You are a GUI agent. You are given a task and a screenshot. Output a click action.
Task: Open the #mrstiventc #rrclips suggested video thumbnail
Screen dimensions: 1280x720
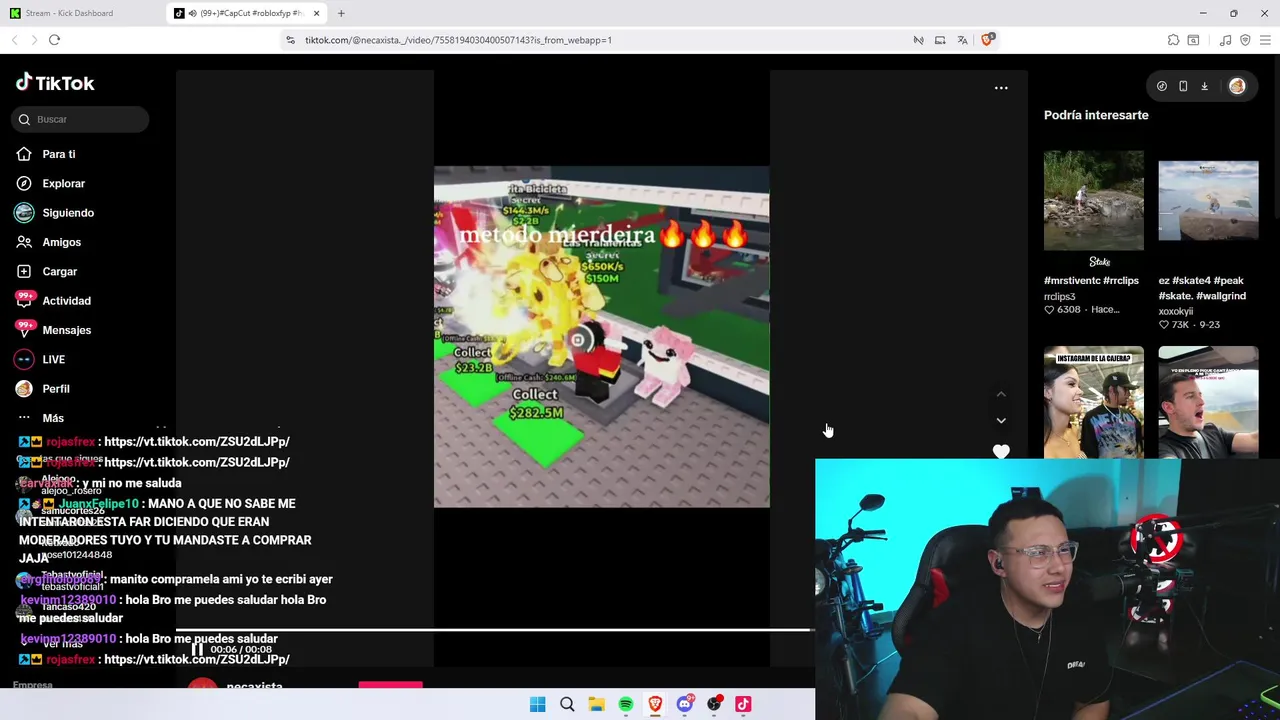(x=1093, y=200)
